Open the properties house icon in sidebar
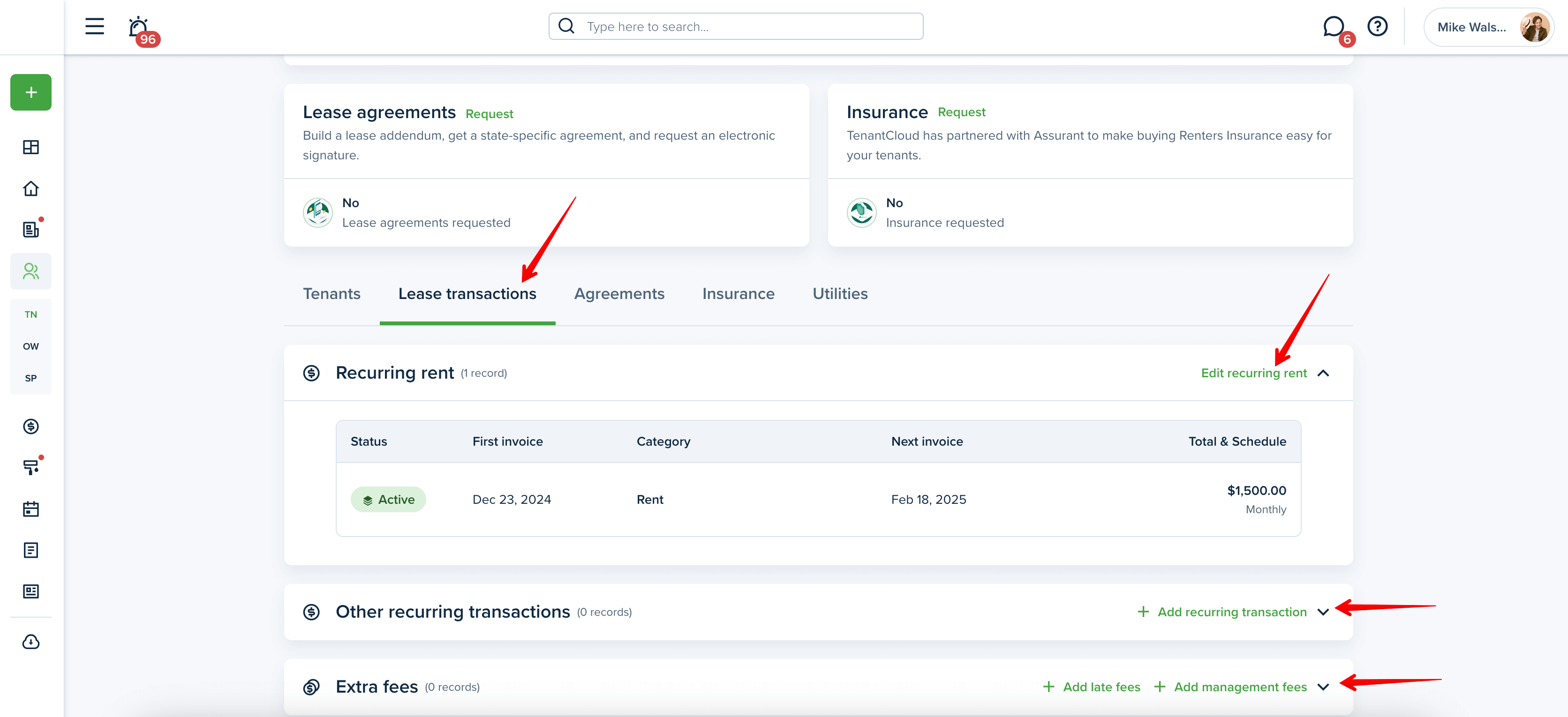Screen dimensions: 1568x717 point(31,188)
